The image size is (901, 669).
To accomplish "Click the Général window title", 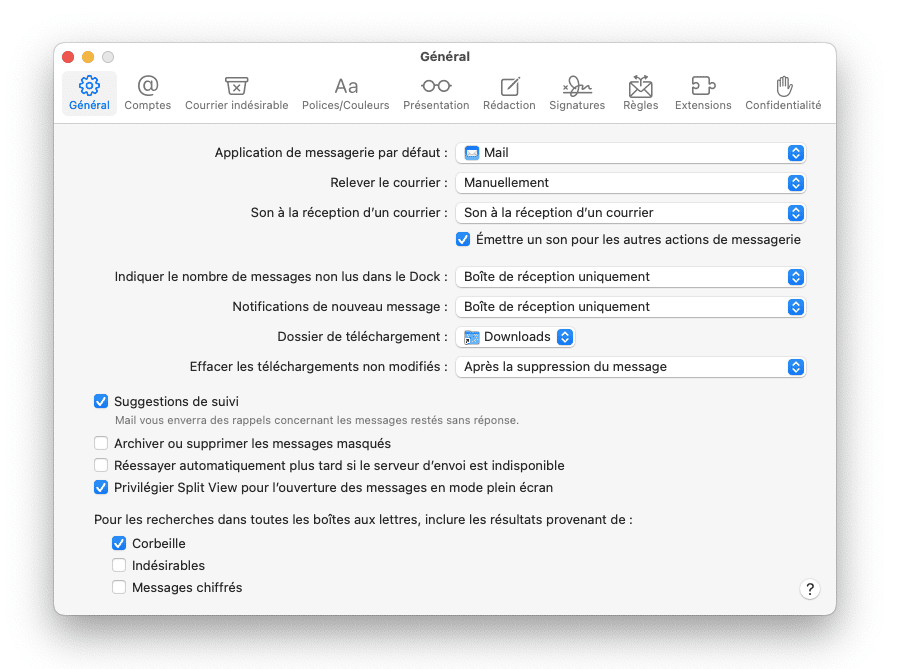I will point(445,56).
